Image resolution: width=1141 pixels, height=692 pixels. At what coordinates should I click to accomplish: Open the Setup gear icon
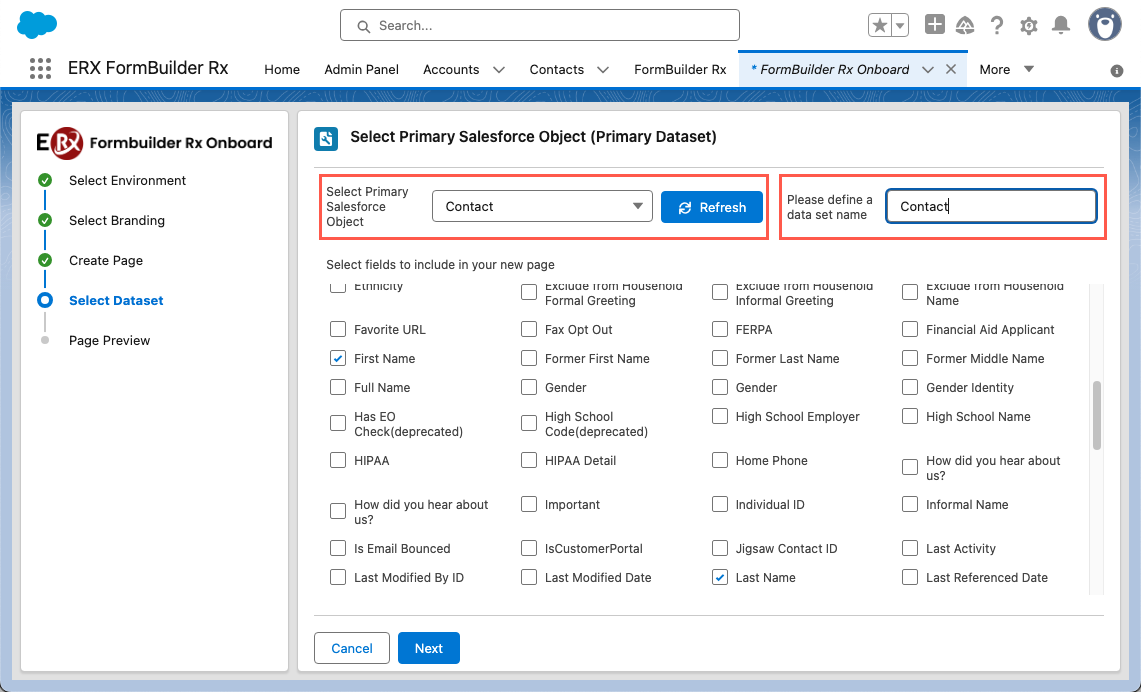(1029, 26)
